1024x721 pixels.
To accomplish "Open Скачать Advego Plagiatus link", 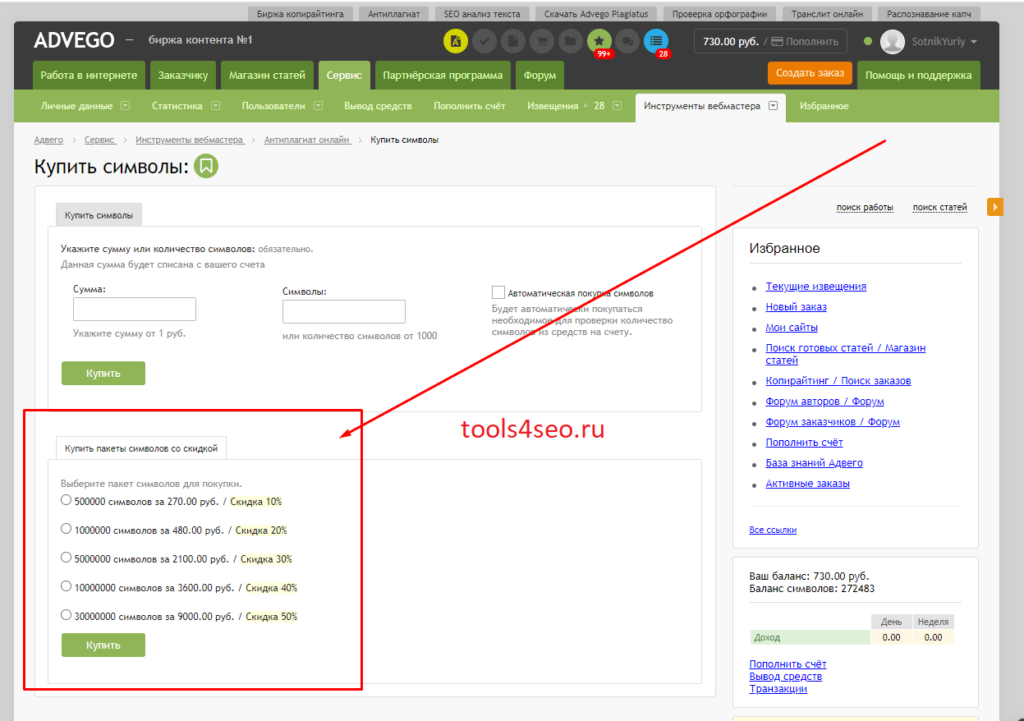I will (596, 14).
